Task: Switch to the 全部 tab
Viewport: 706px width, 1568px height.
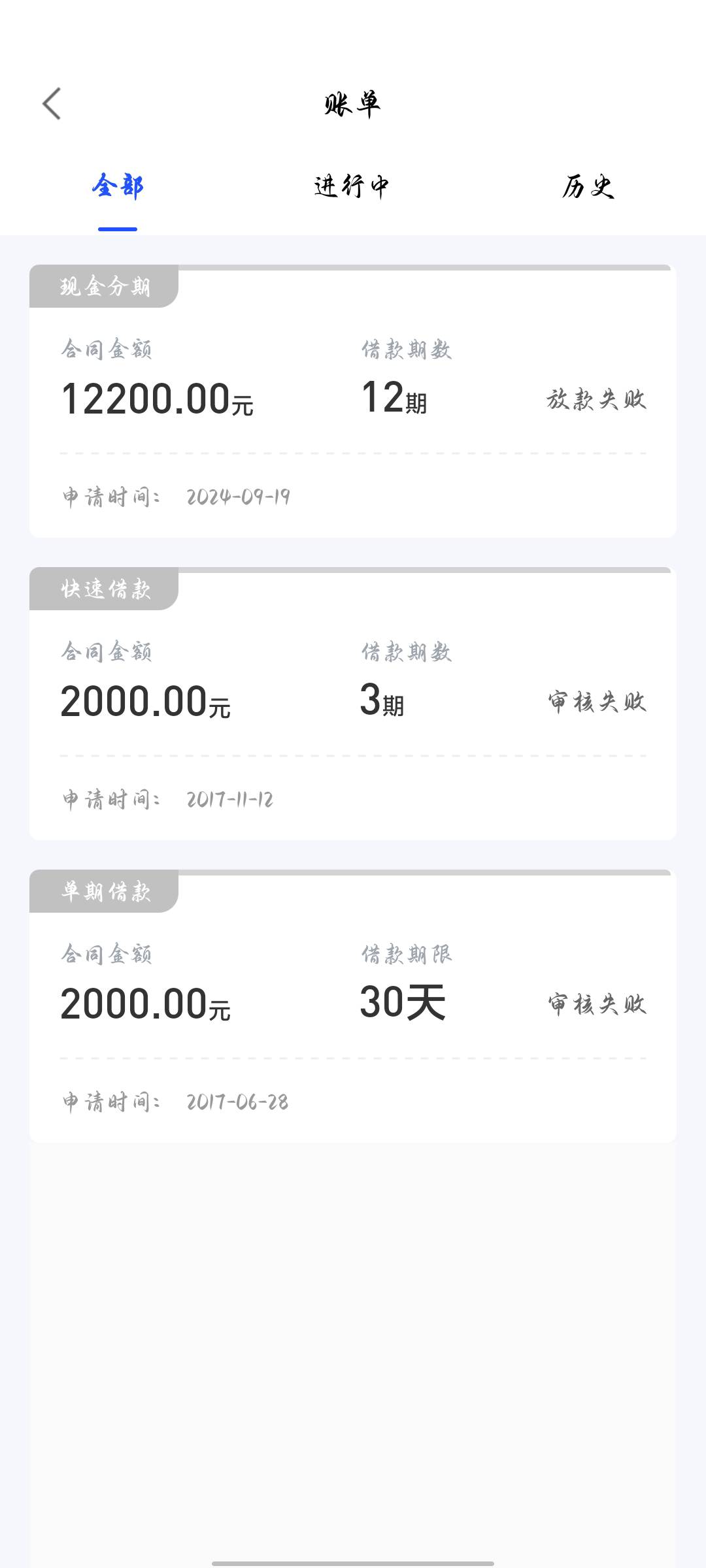Action: (118, 187)
